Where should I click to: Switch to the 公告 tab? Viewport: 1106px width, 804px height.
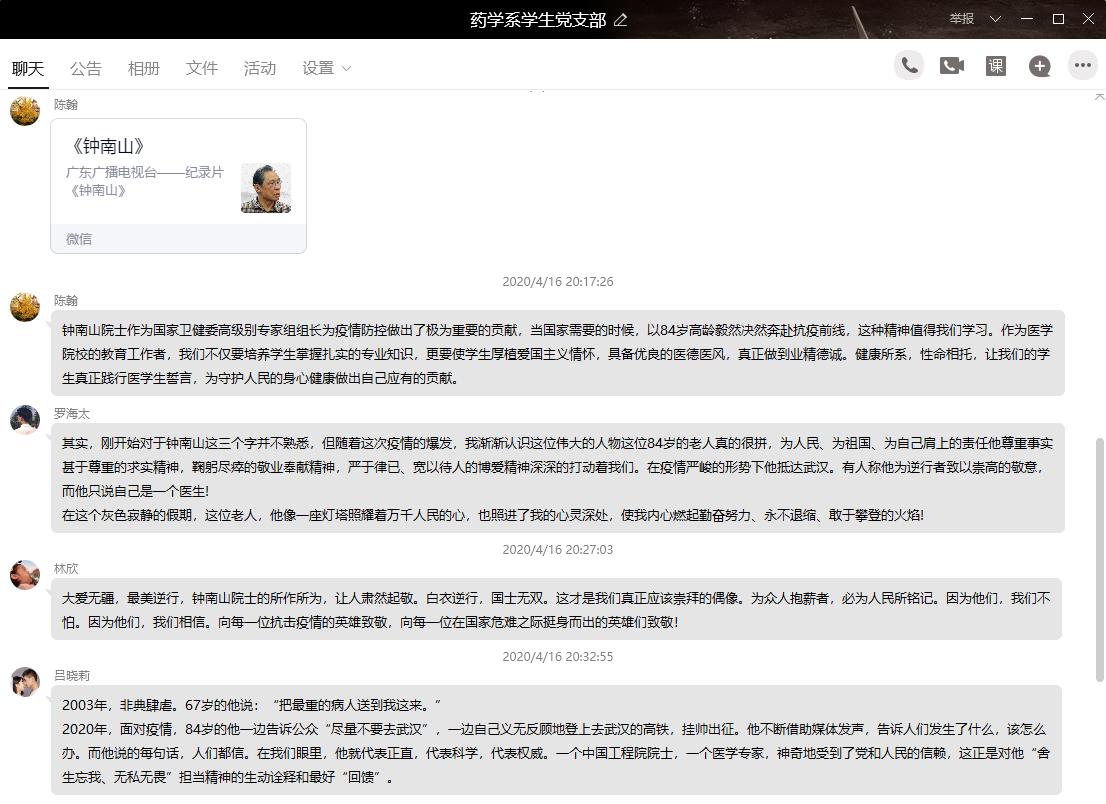(86, 68)
